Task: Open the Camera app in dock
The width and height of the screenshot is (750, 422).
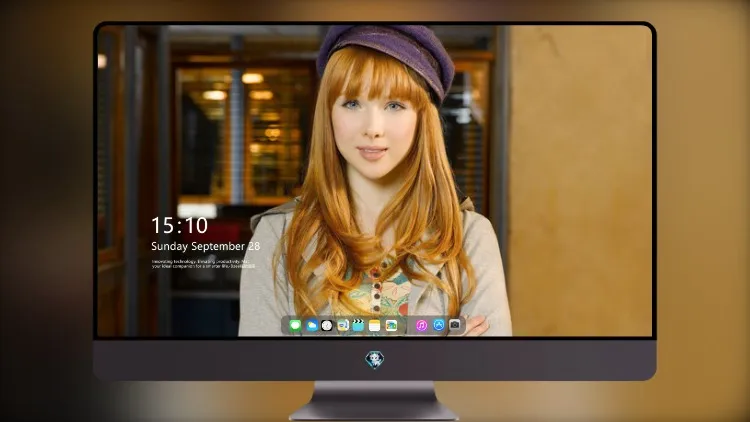Action: [455, 325]
